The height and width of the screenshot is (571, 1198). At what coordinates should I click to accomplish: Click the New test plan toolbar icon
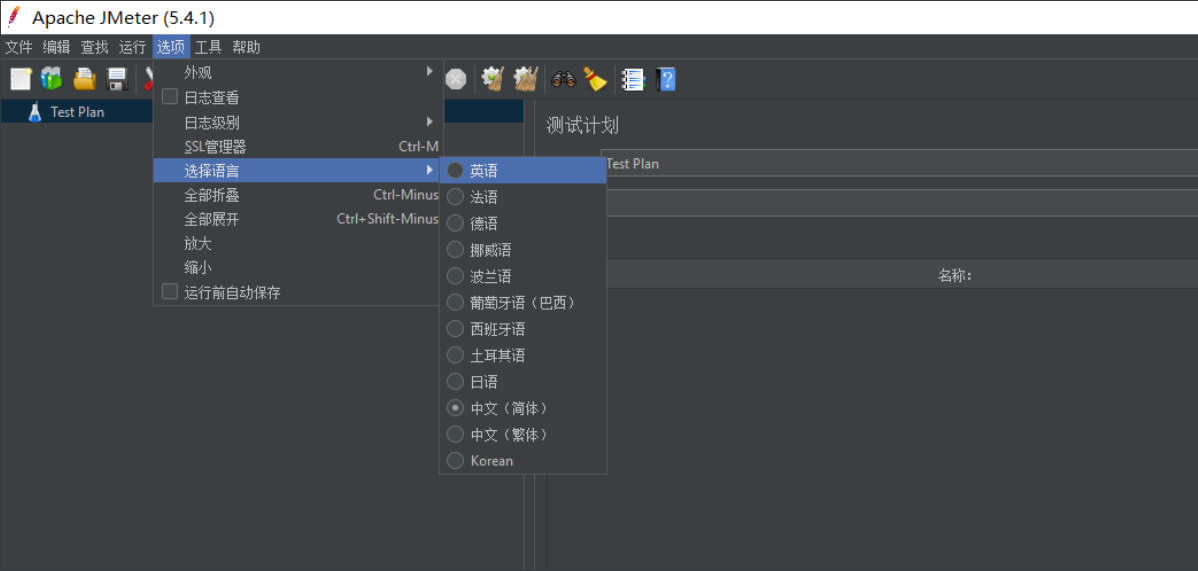point(21,79)
